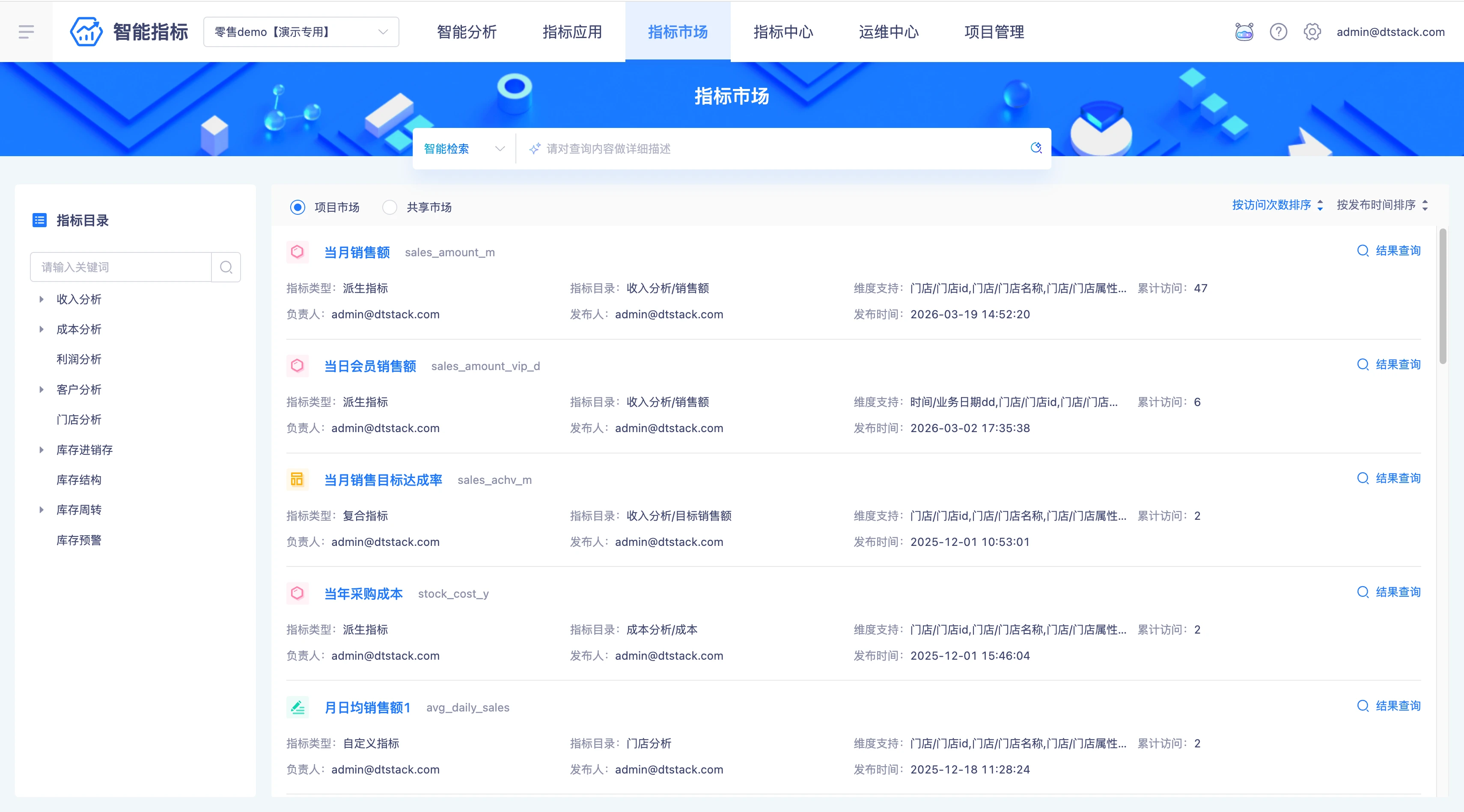
Task: Select the 项目市场 radio button
Action: [297, 207]
